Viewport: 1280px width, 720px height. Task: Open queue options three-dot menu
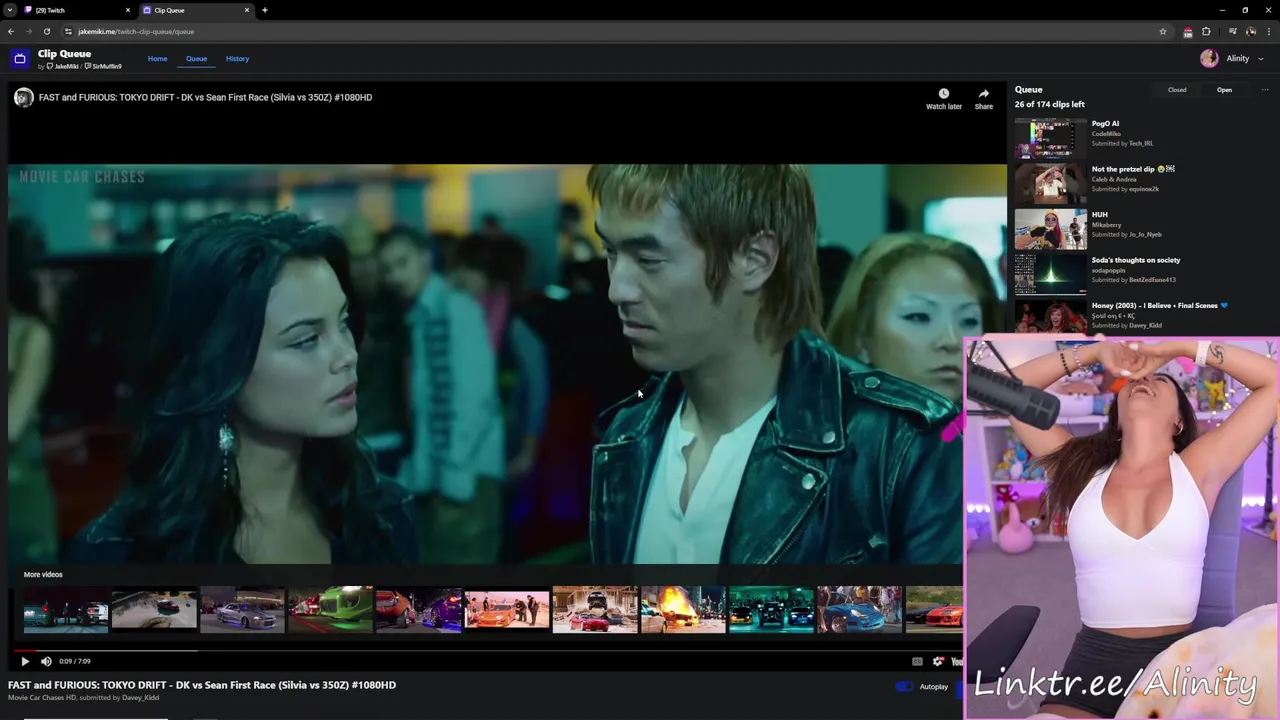click(x=1264, y=90)
